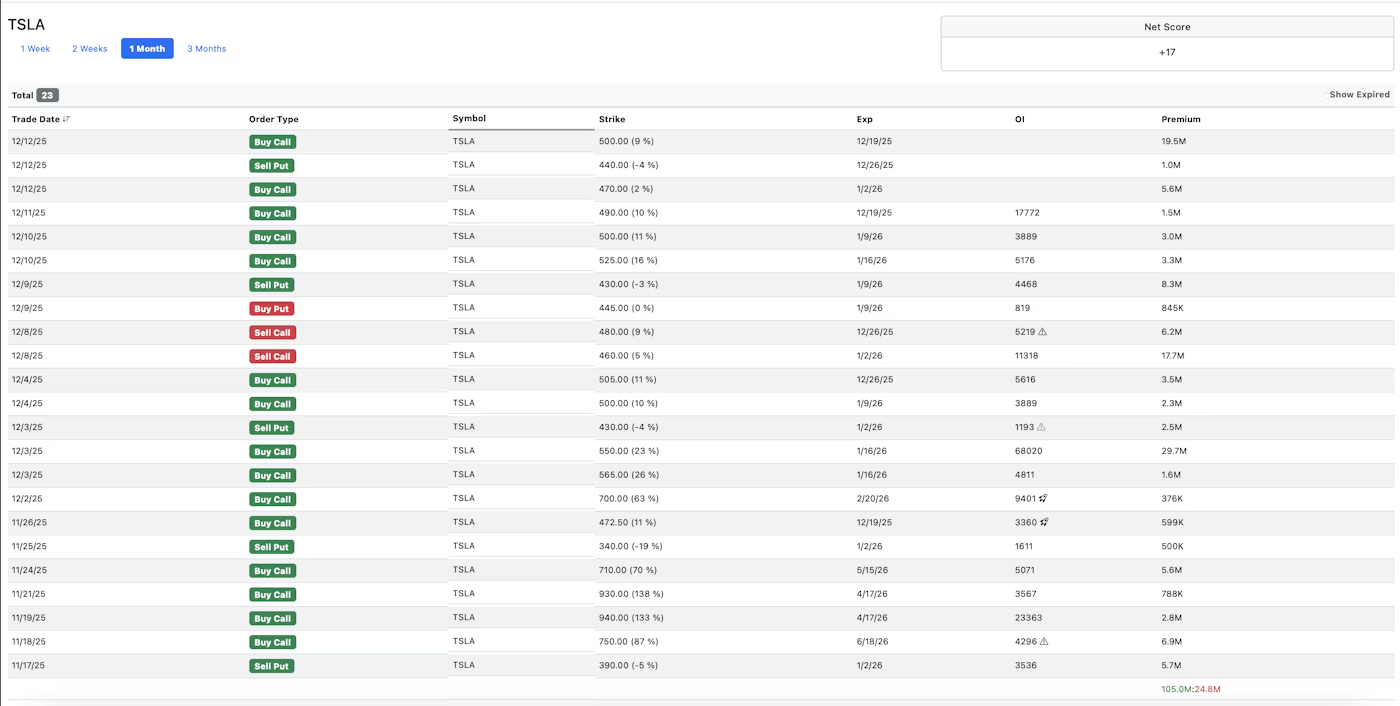Click the Exp column header
The height and width of the screenshot is (706, 1400).
[x=865, y=119]
